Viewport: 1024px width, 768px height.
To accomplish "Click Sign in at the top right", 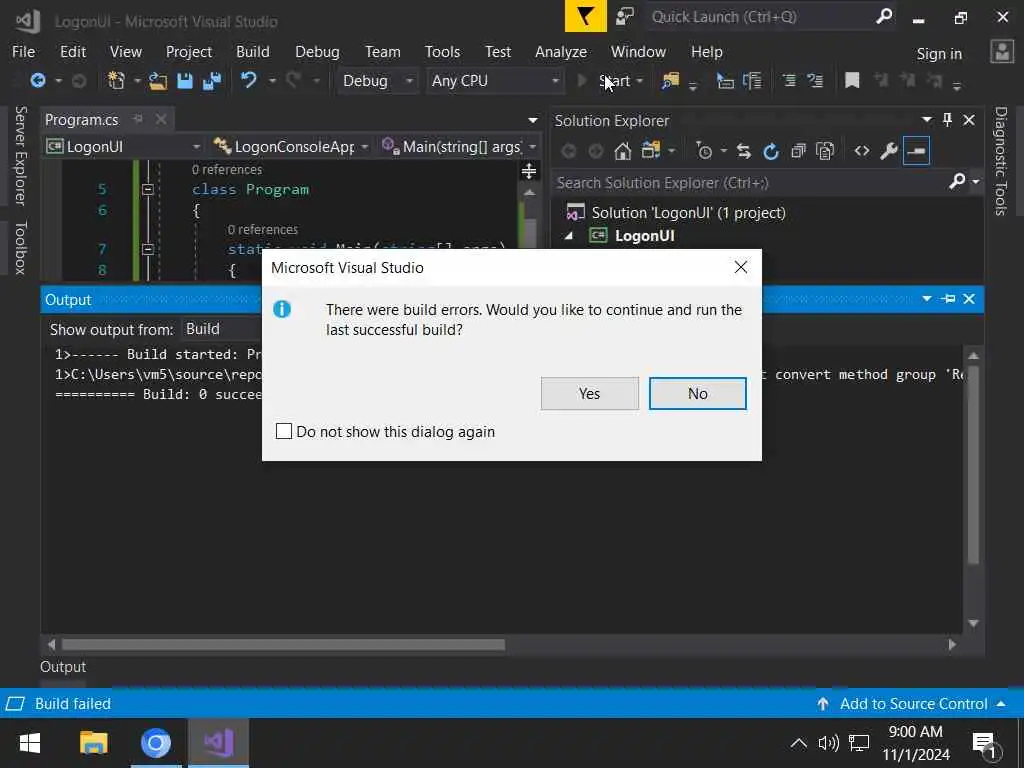I will 939,54.
